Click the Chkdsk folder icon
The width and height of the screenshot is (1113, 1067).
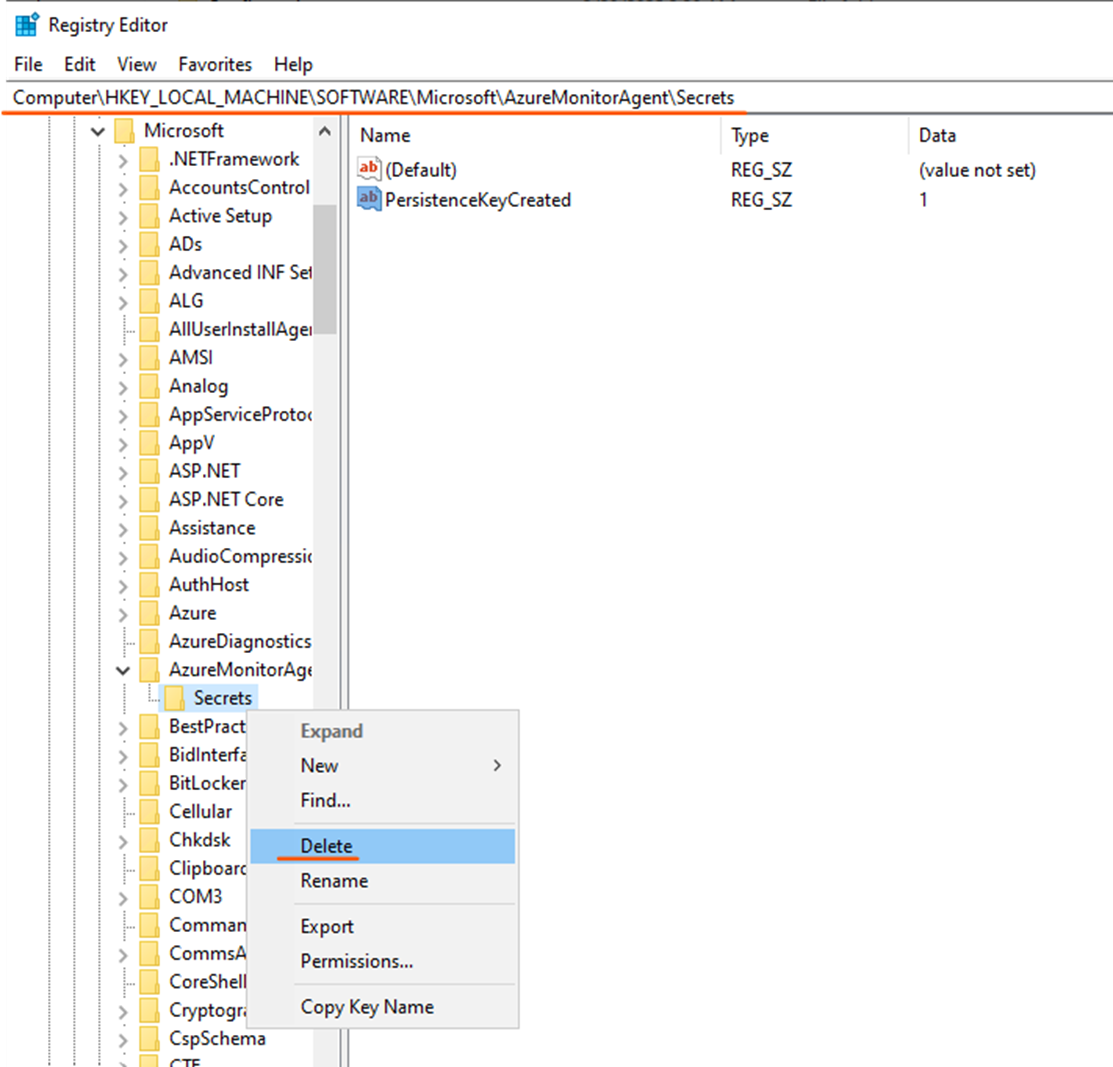[x=149, y=840]
